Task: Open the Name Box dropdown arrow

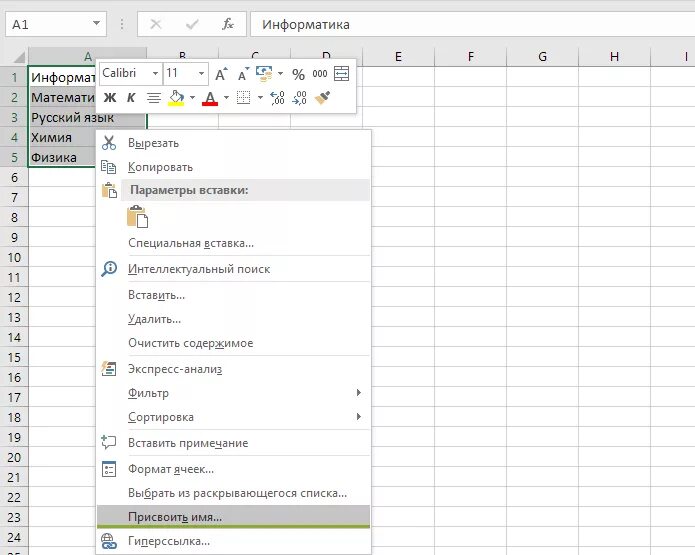Action: tap(96, 23)
